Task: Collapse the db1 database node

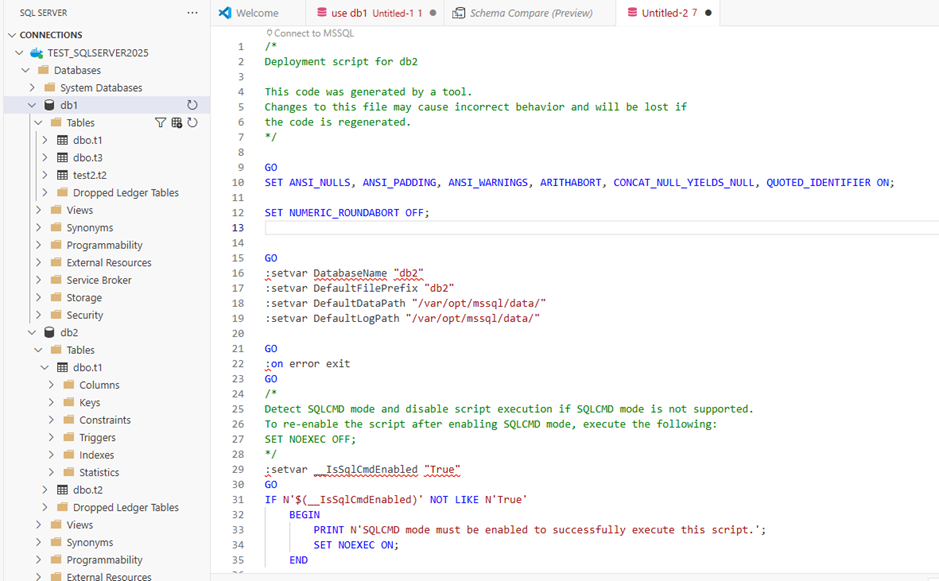Action: point(32,105)
